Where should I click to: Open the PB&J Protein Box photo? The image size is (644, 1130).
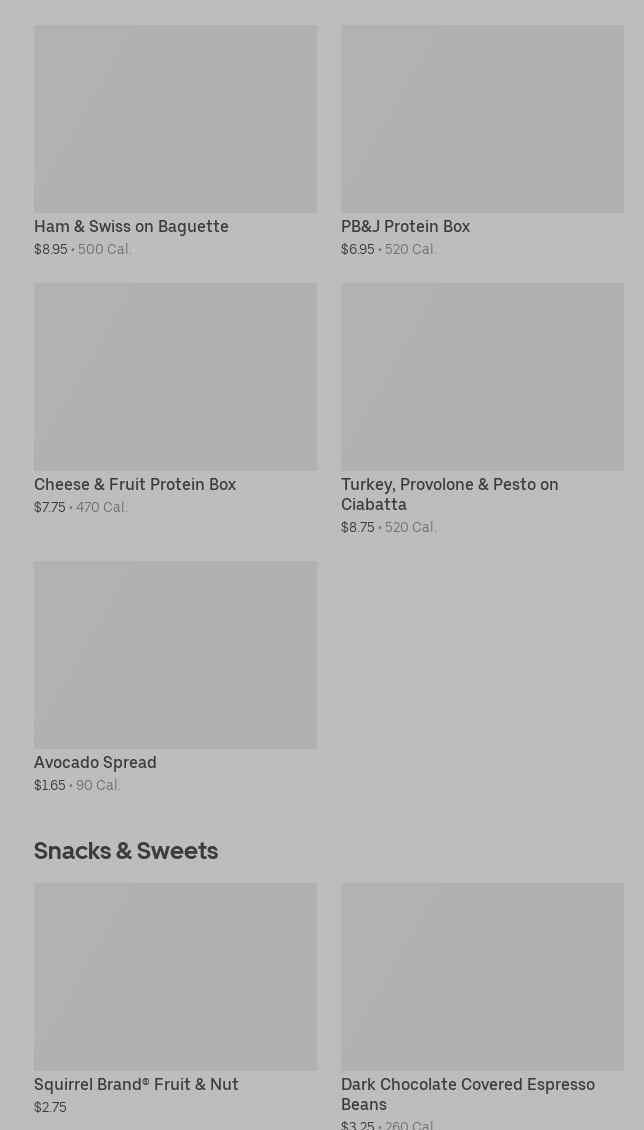(482, 119)
